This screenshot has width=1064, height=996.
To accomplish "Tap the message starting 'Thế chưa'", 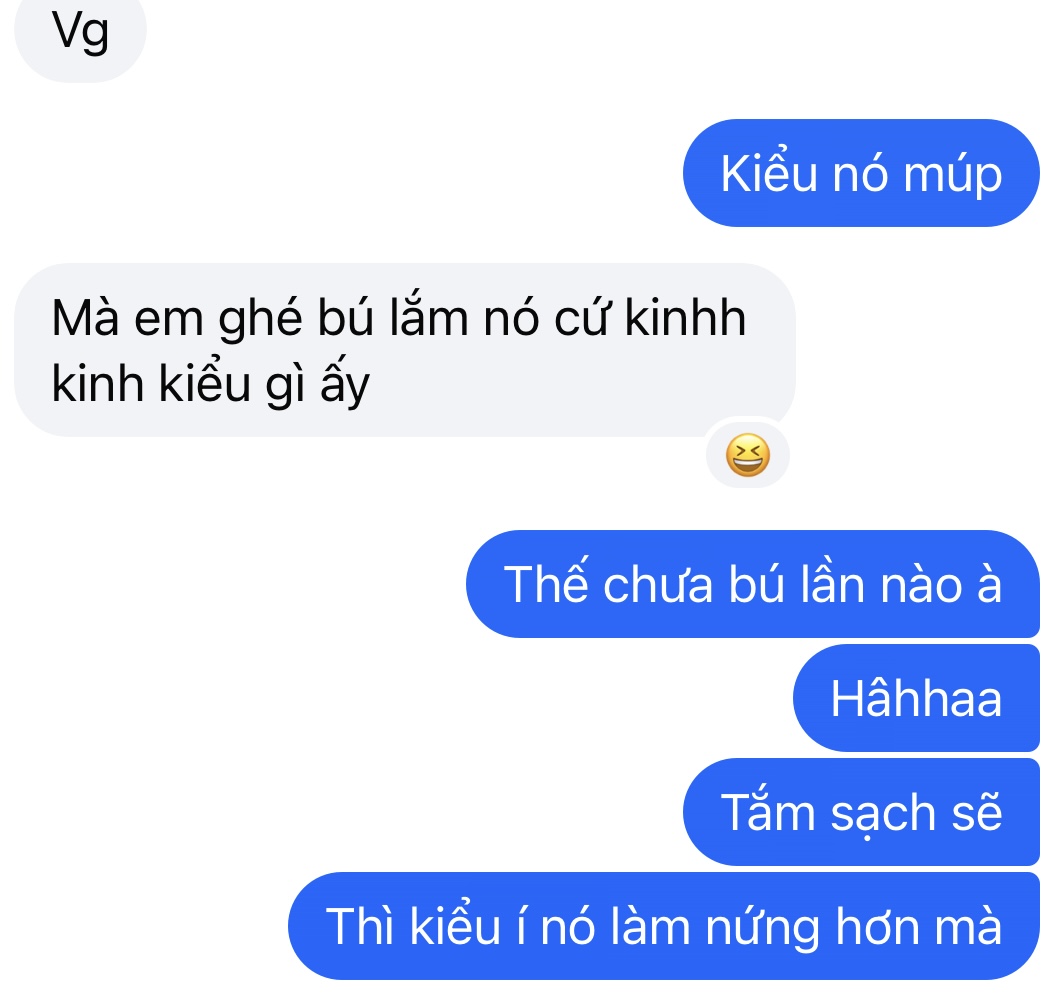I will [753, 584].
